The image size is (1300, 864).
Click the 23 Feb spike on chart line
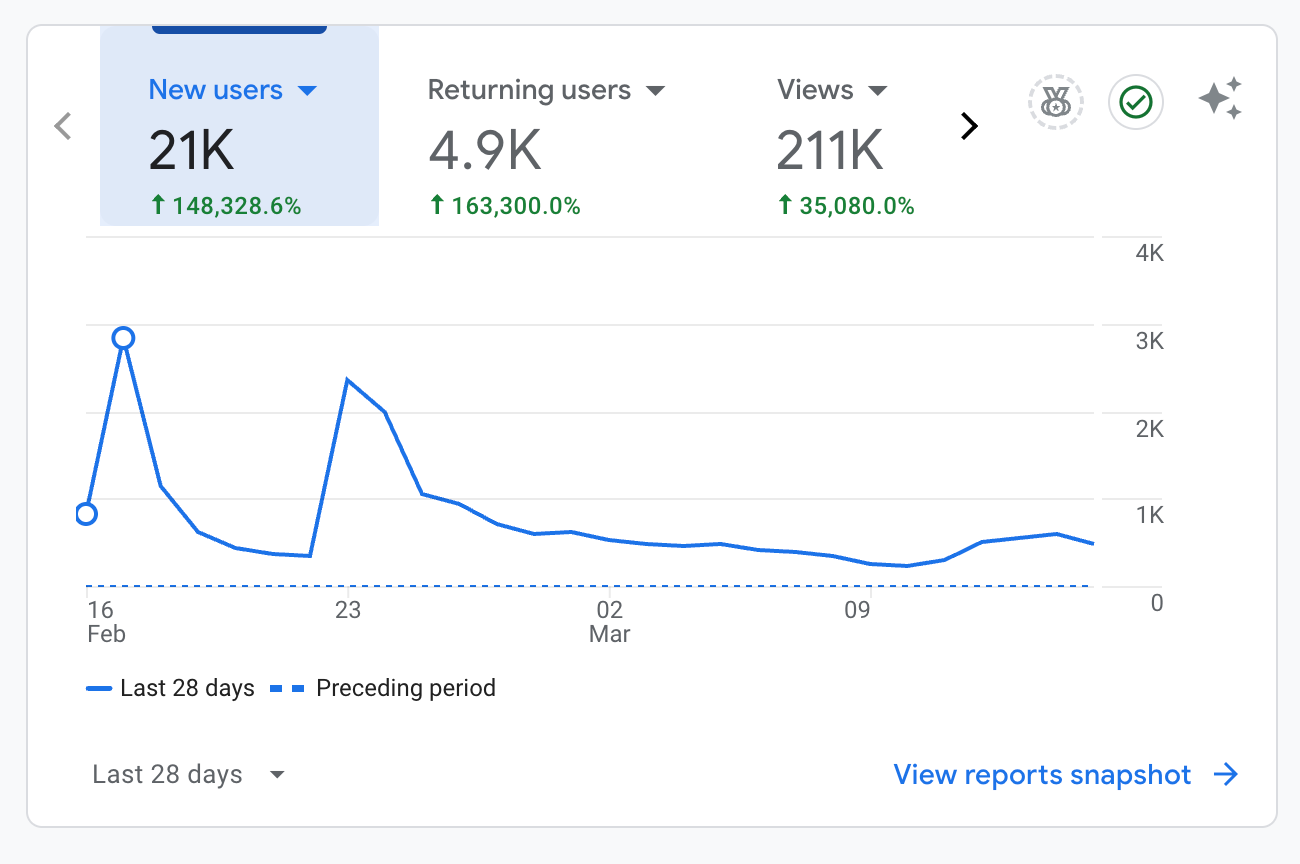pyautogui.click(x=346, y=380)
